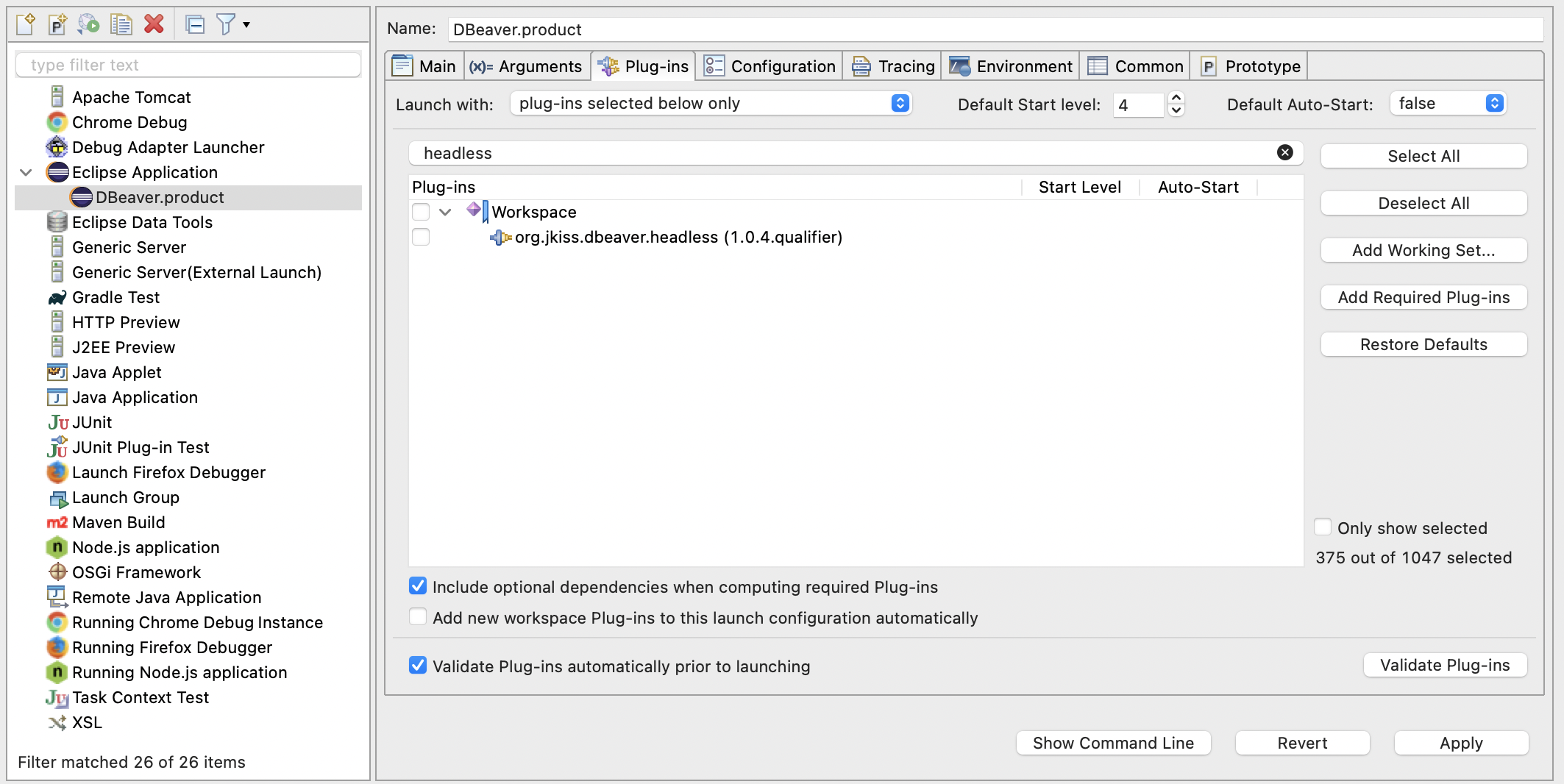Click the Apache Tomcat server icon
This screenshot has height=784, width=1564.
coord(57,97)
